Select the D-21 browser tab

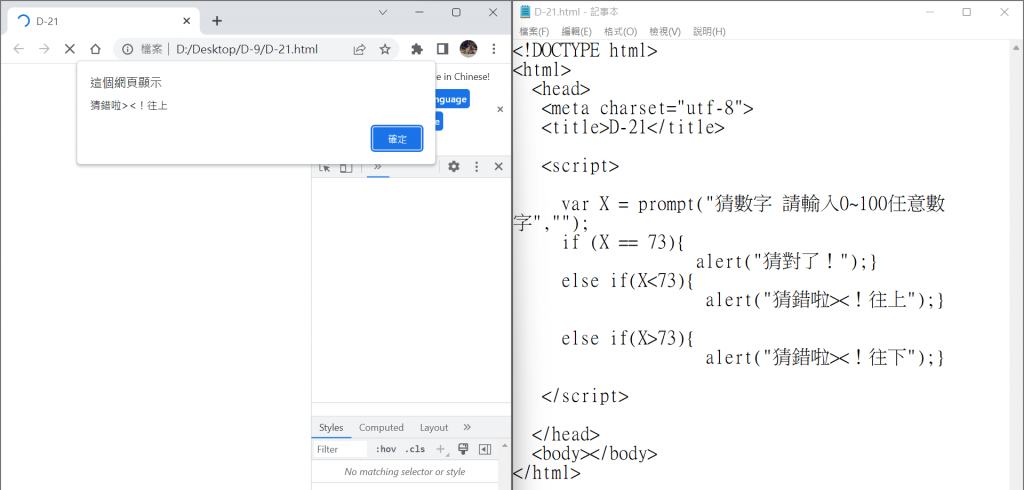tap(104, 21)
